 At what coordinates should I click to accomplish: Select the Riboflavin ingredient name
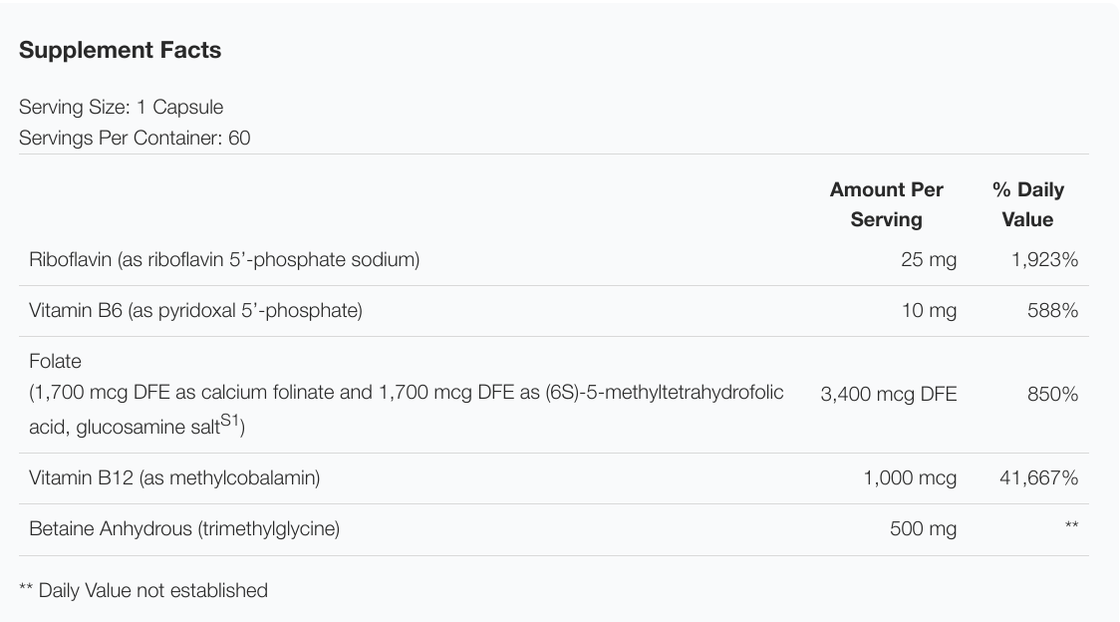tap(224, 260)
